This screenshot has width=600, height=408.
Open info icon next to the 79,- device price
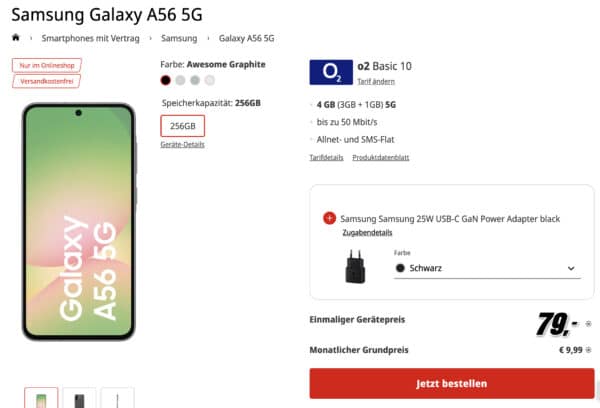[x=589, y=324]
